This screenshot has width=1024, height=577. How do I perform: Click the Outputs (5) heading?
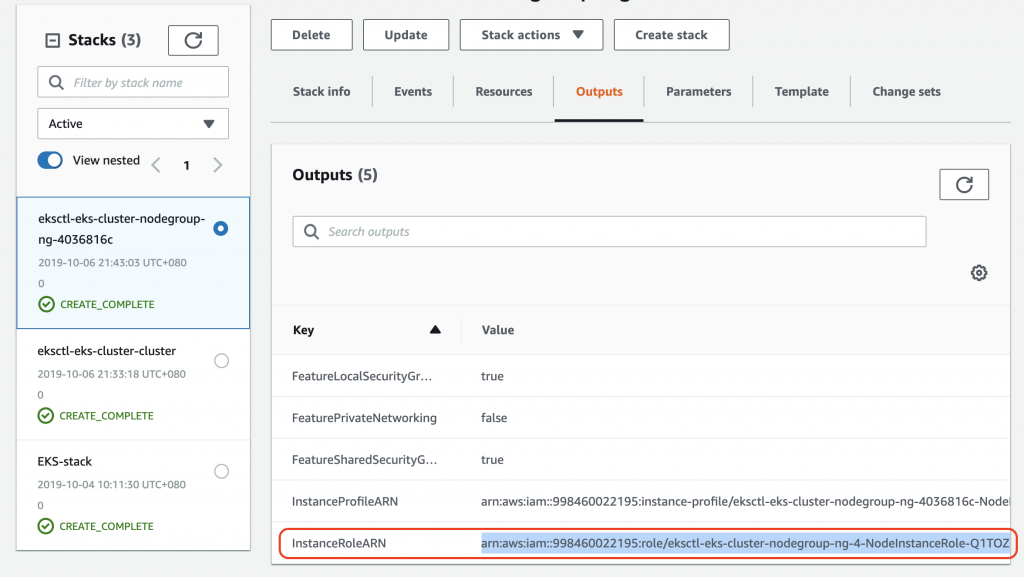pos(335,175)
